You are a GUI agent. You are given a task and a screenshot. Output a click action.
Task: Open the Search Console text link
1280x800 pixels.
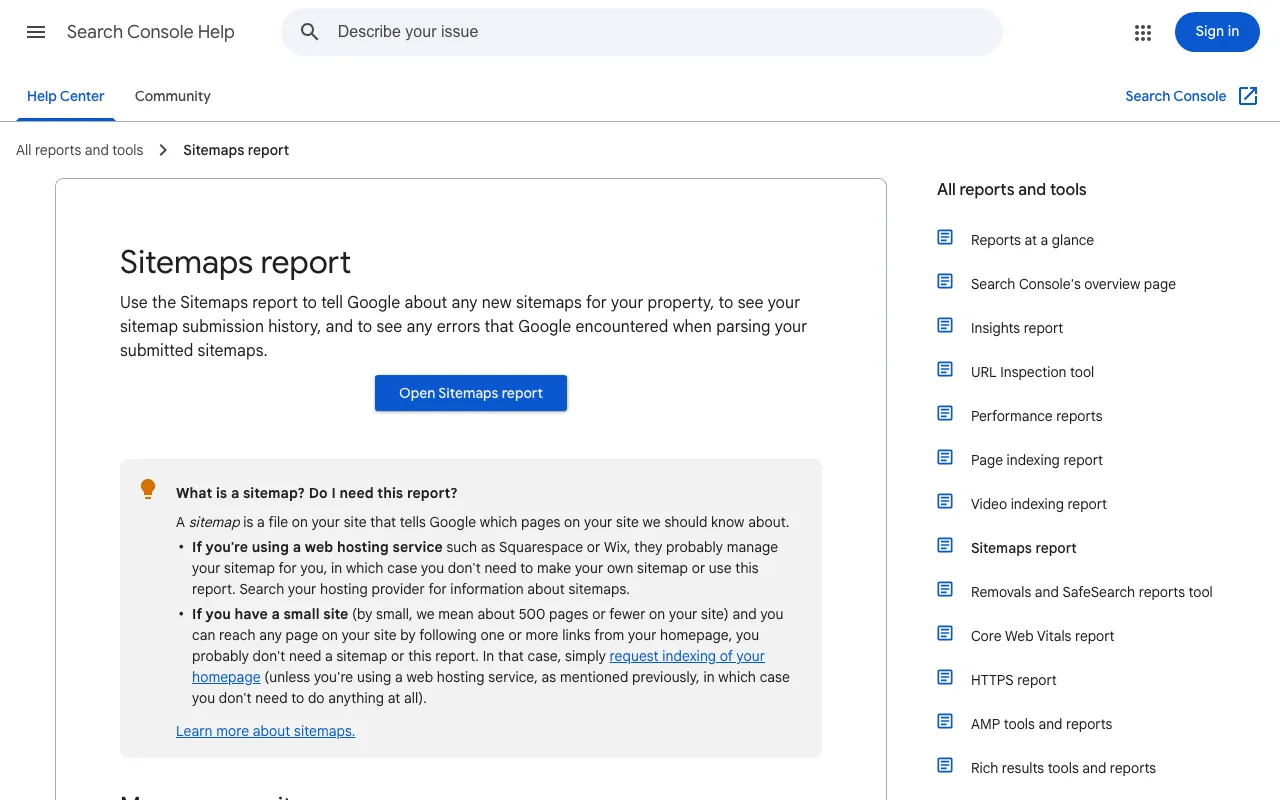[1176, 96]
